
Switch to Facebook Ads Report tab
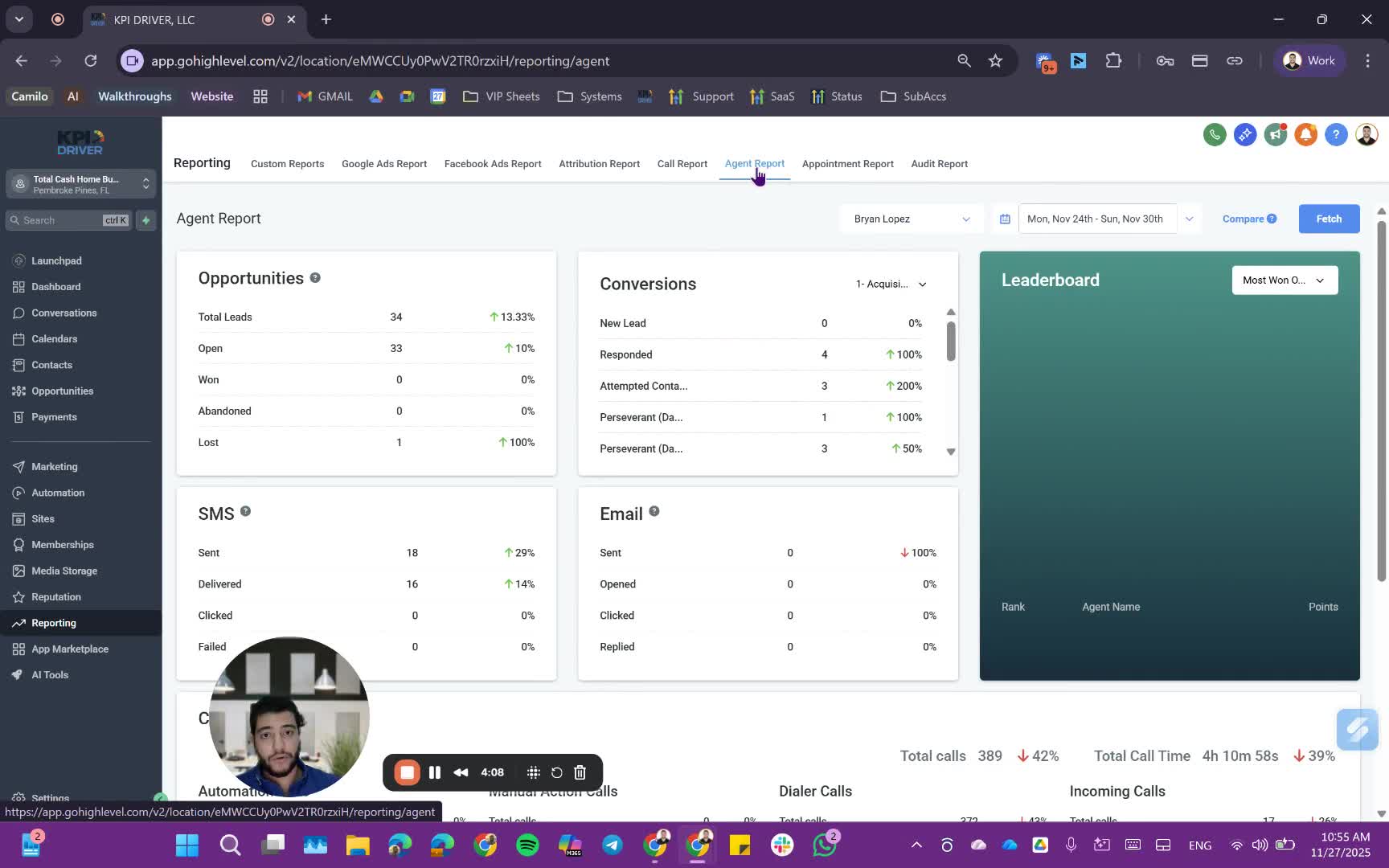click(493, 163)
